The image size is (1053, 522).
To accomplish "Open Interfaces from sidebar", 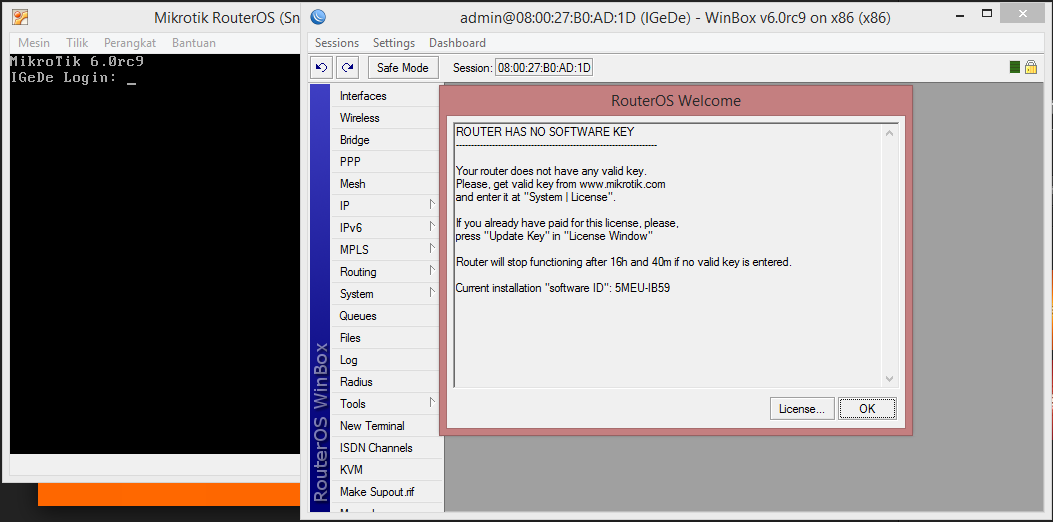I will (x=386, y=96).
